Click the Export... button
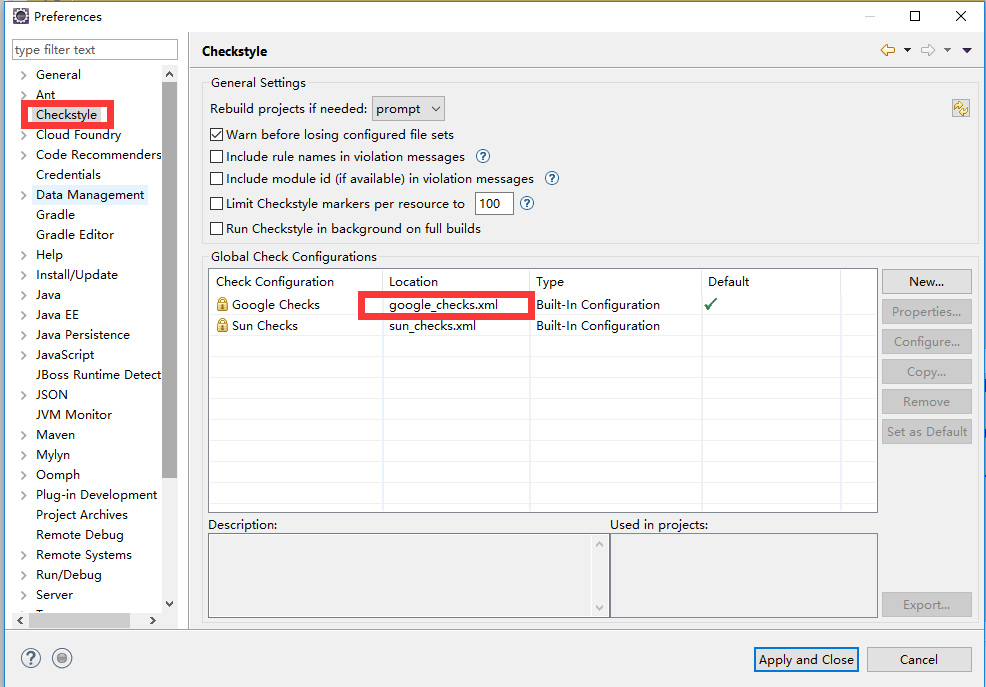Viewport: 986px width, 687px height. pos(926,605)
